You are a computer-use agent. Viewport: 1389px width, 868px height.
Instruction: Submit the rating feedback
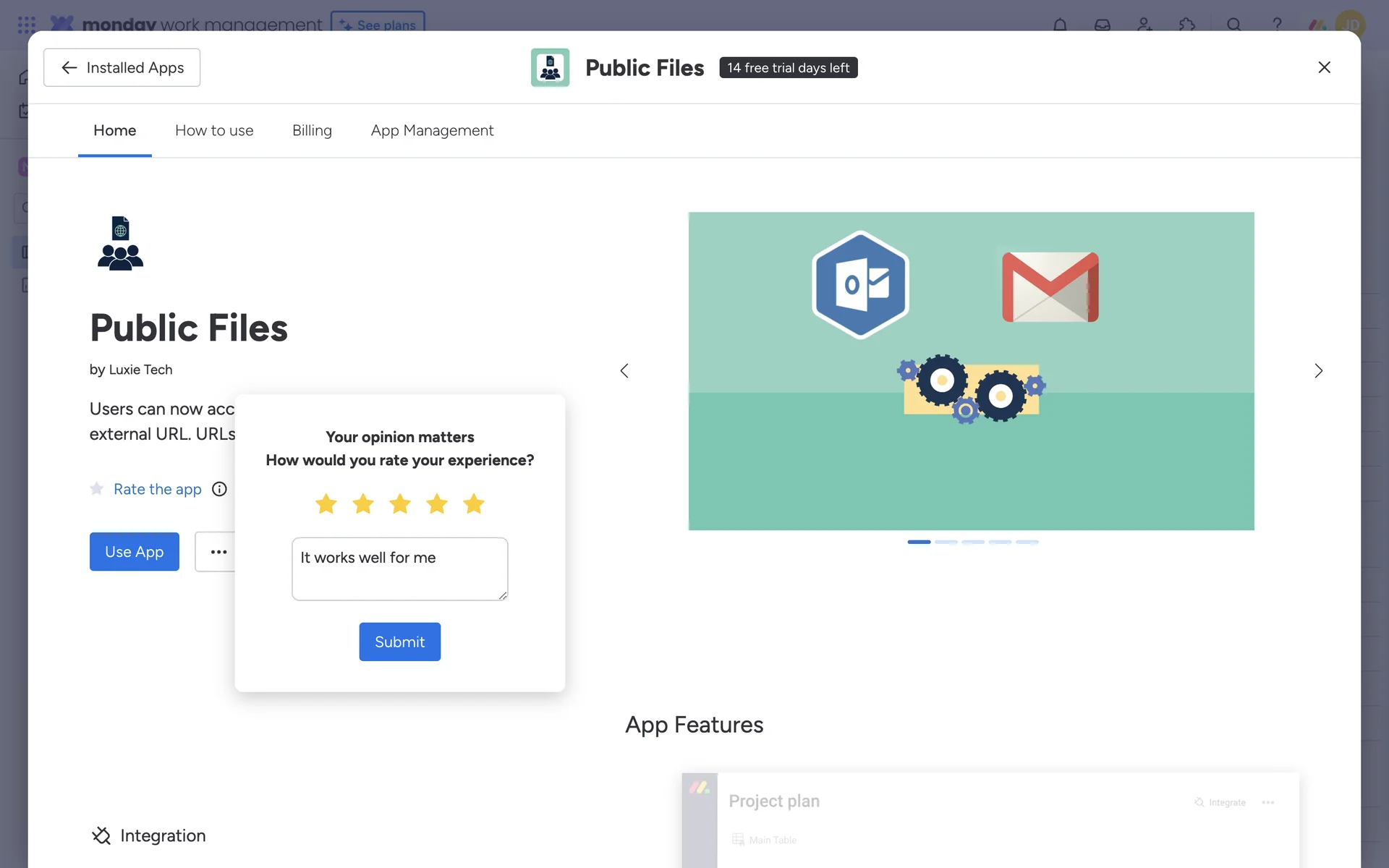[x=399, y=642]
